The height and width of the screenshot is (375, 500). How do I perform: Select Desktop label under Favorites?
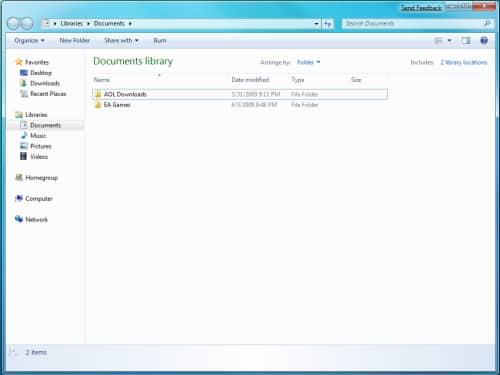click(41, 73)
